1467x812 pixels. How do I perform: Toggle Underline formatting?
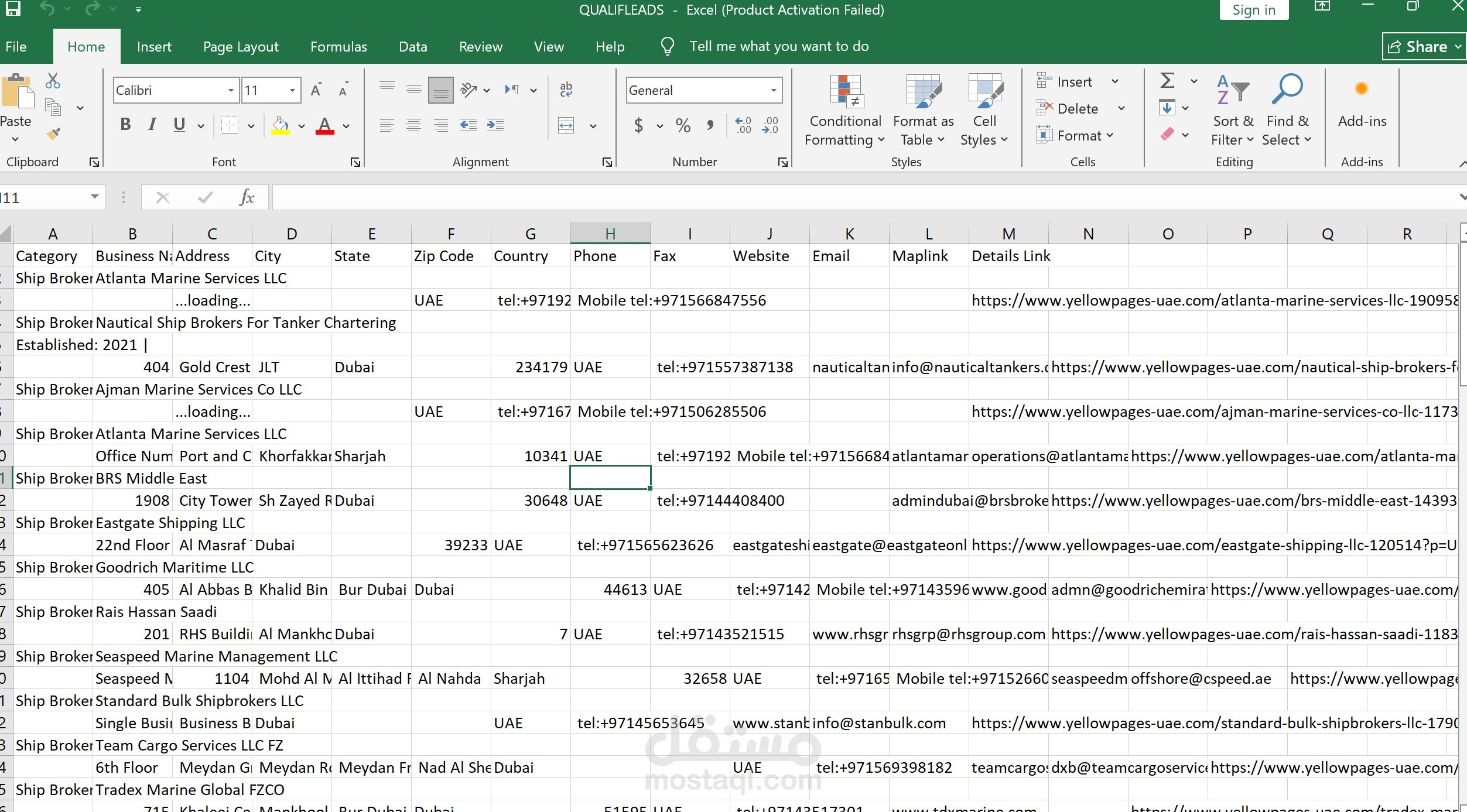point(179,125)
